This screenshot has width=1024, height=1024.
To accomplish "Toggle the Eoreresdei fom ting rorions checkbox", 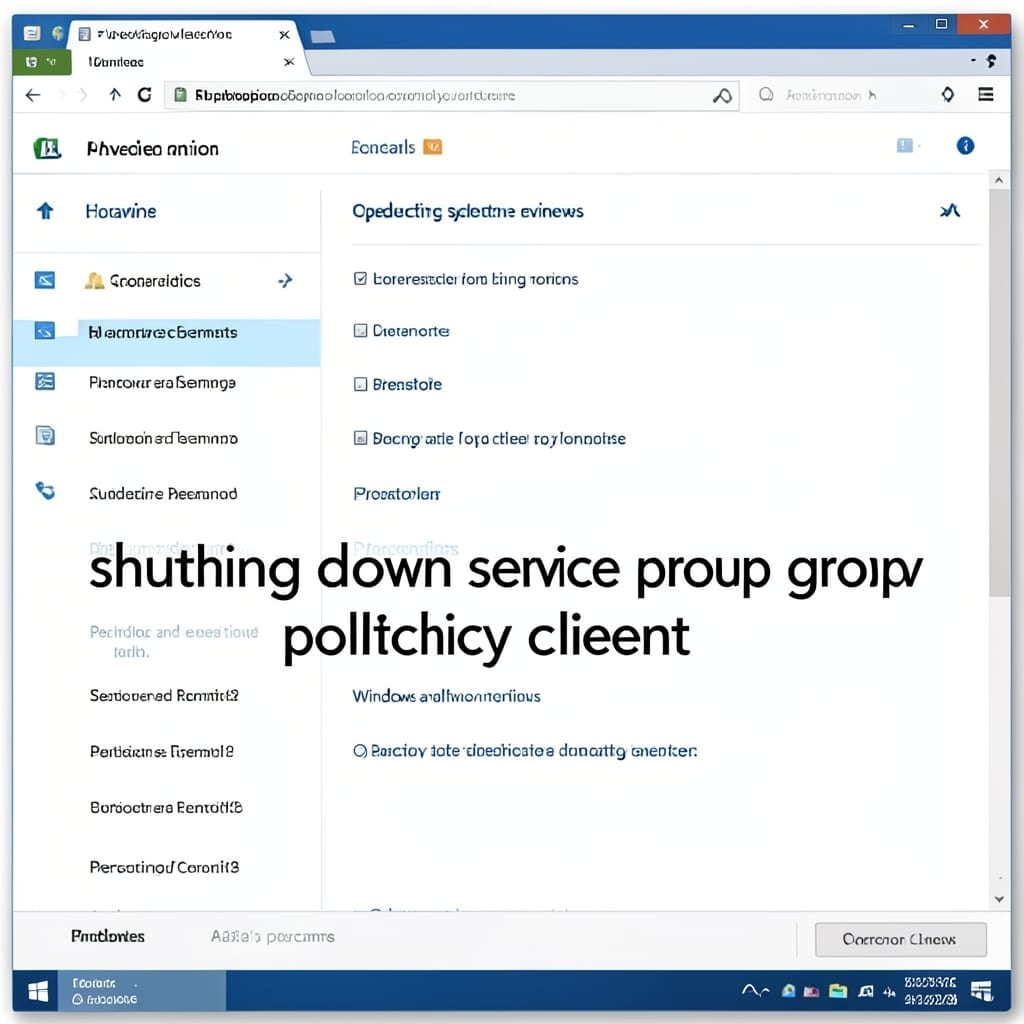I will point(360,279).
